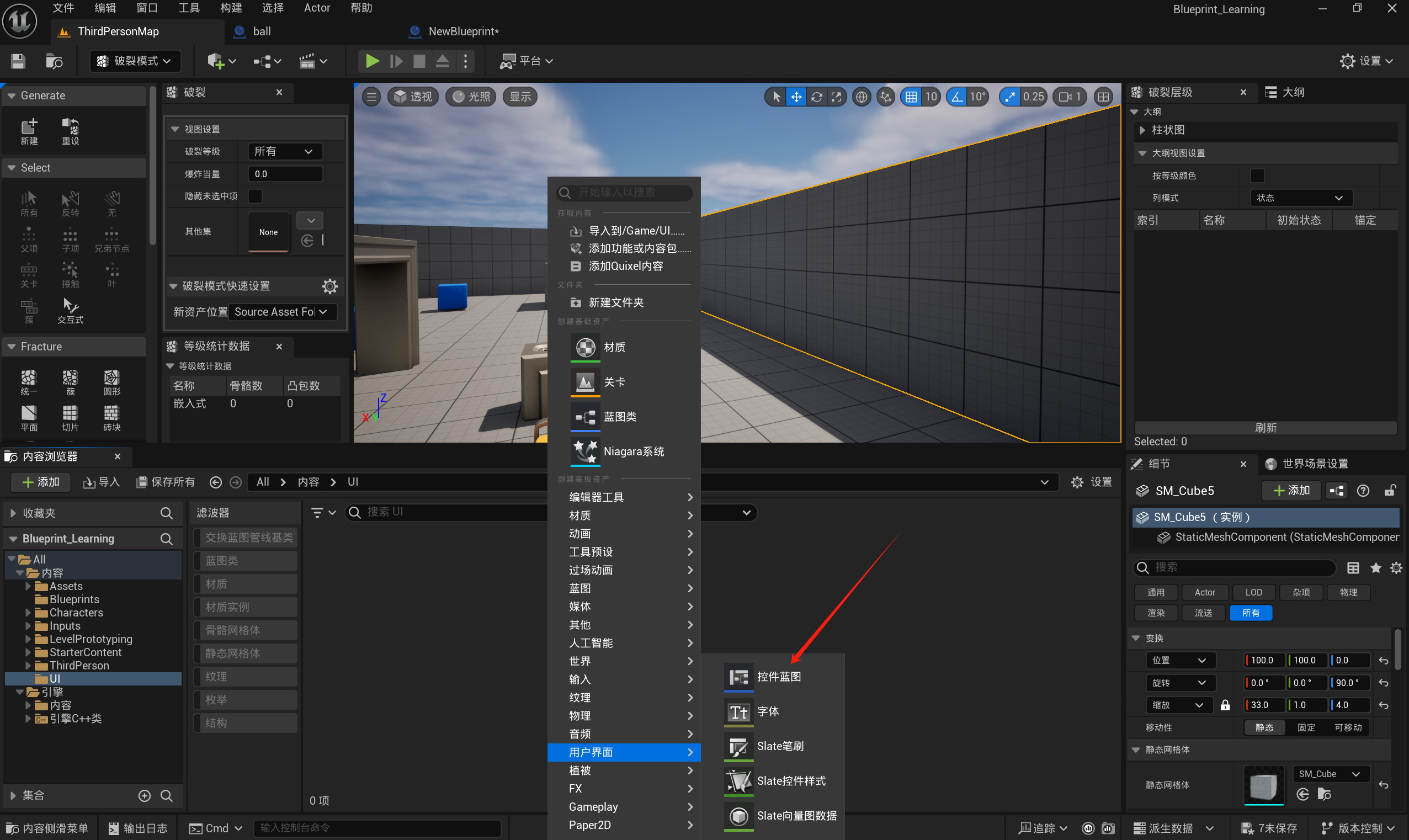Open the 构建 menu

[231, 8]
